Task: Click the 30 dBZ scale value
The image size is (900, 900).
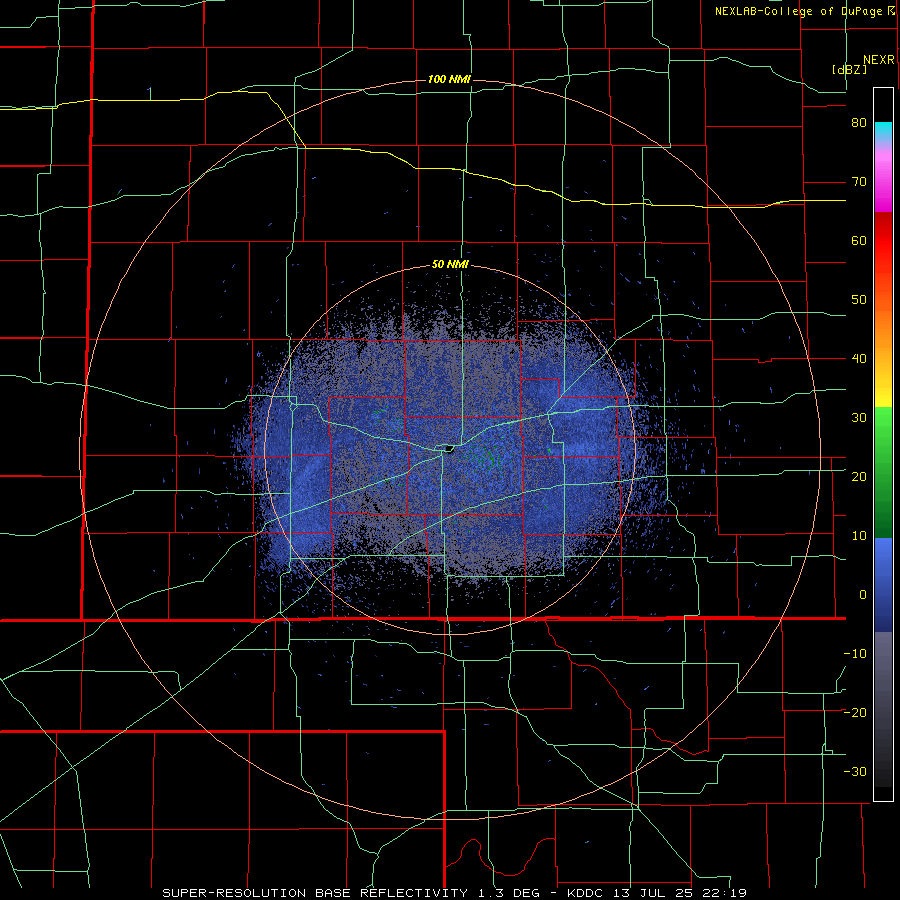Action: click(x=859, y=418)
